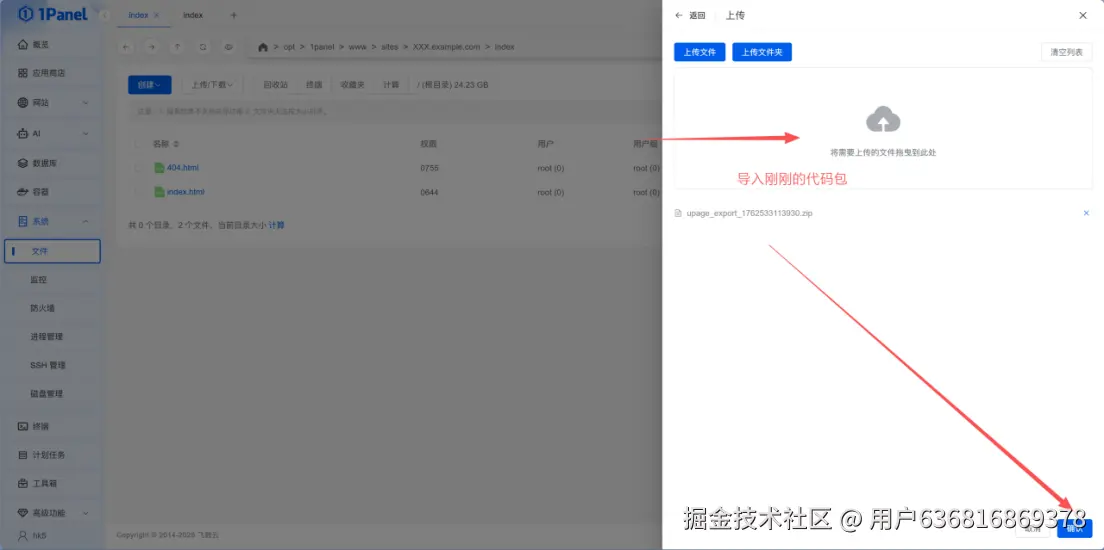Screen dimensions: 1104x550
Task: Open the 创建 create dropdown
Action: click(149, 85)
